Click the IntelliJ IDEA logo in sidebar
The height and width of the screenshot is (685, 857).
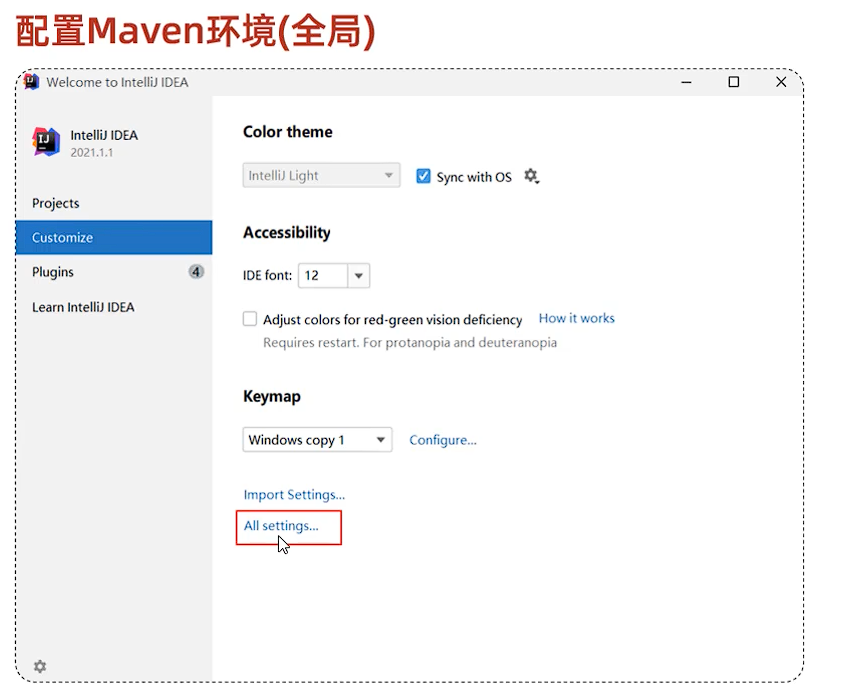pyautogui.click(x=46, y=142)
